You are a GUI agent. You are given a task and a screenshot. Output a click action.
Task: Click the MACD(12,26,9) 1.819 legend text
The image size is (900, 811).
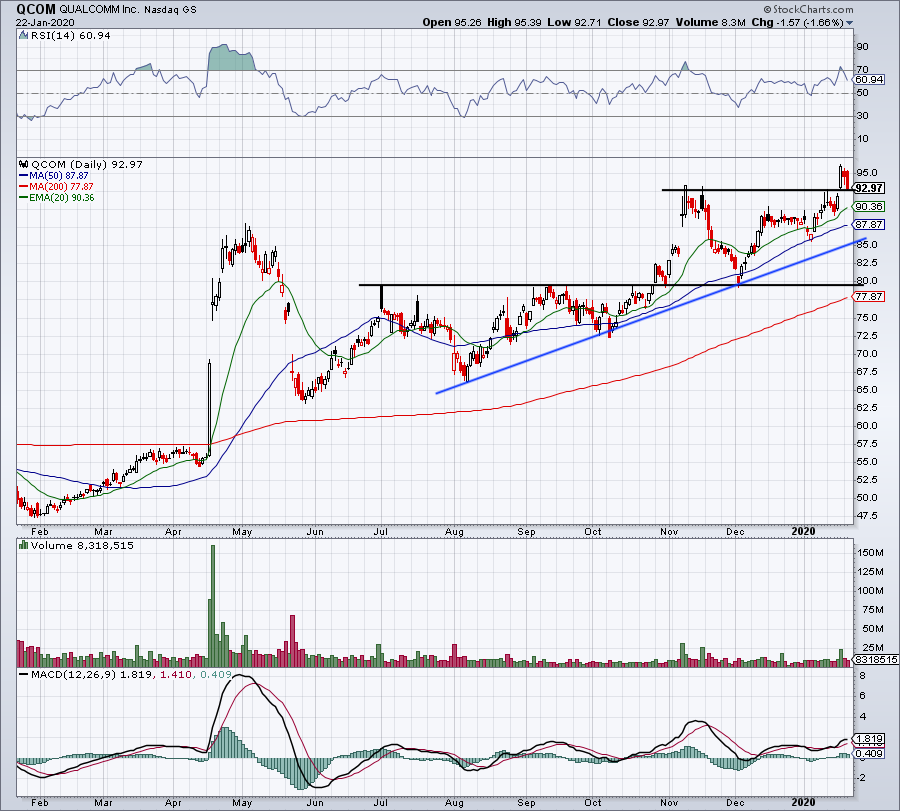click(x=92, y=674)
